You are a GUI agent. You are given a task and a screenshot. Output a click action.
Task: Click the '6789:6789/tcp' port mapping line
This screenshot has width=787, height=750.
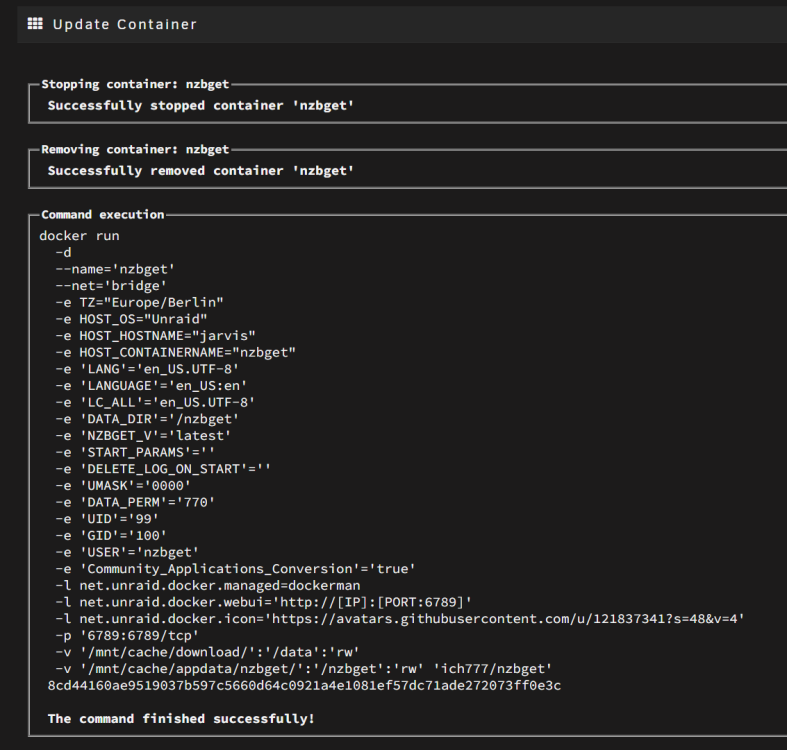click(127, 636)
